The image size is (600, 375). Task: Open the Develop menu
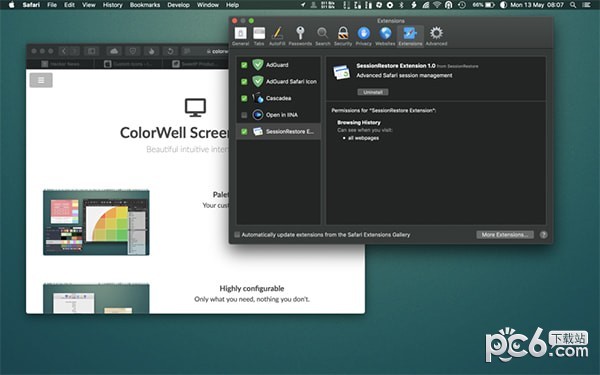178,5
